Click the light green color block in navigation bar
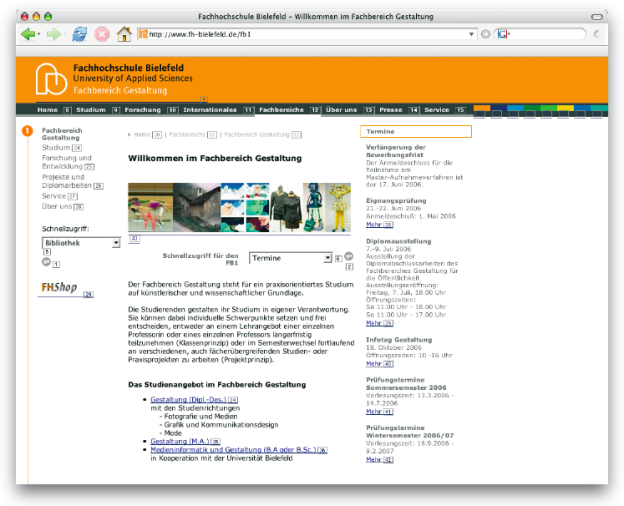Screen dimensions: 624x506 [x=549, y=108]
